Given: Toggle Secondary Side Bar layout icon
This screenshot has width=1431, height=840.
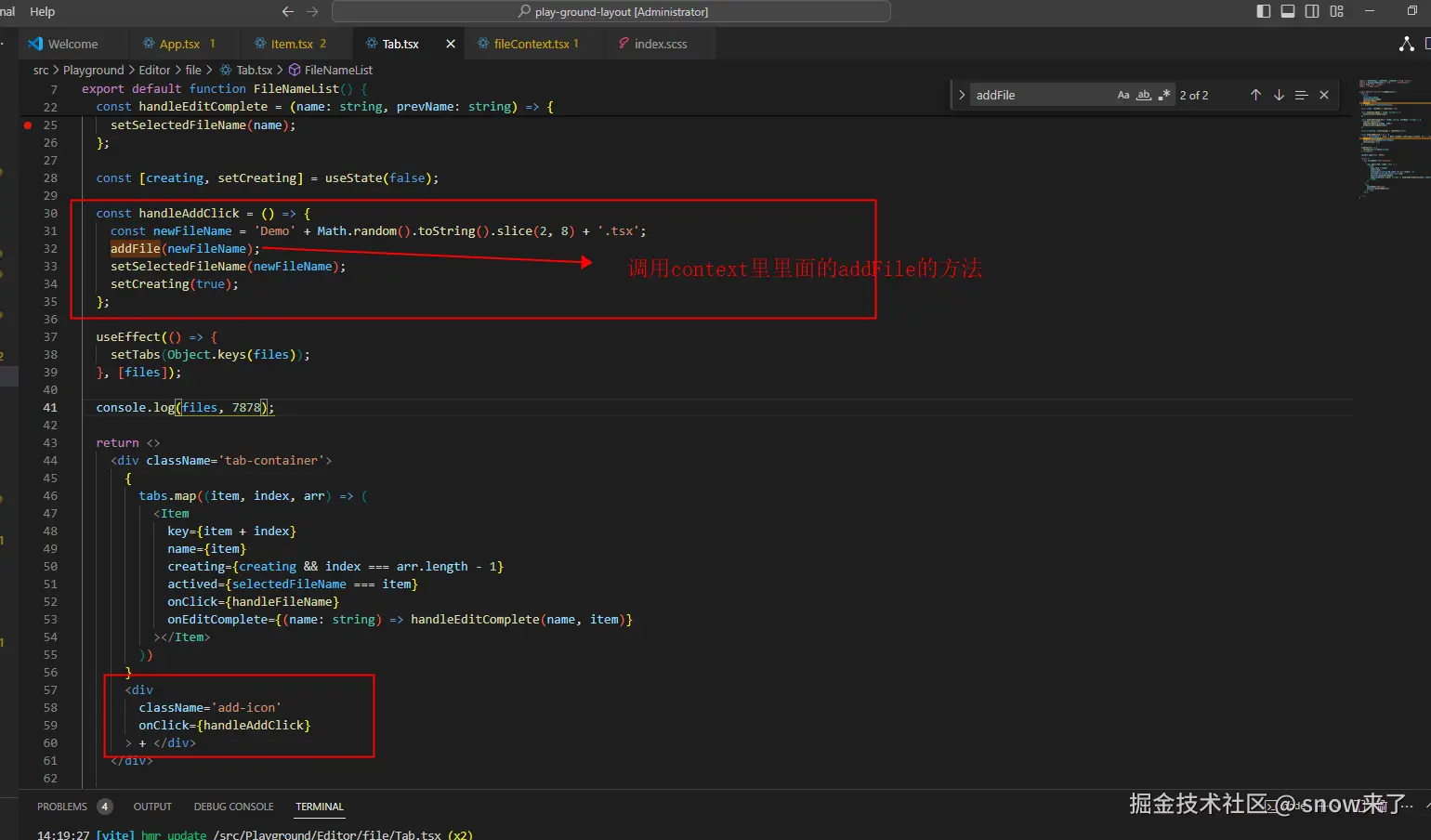Looking at the screenshot, I should (x=1312, y=11).
